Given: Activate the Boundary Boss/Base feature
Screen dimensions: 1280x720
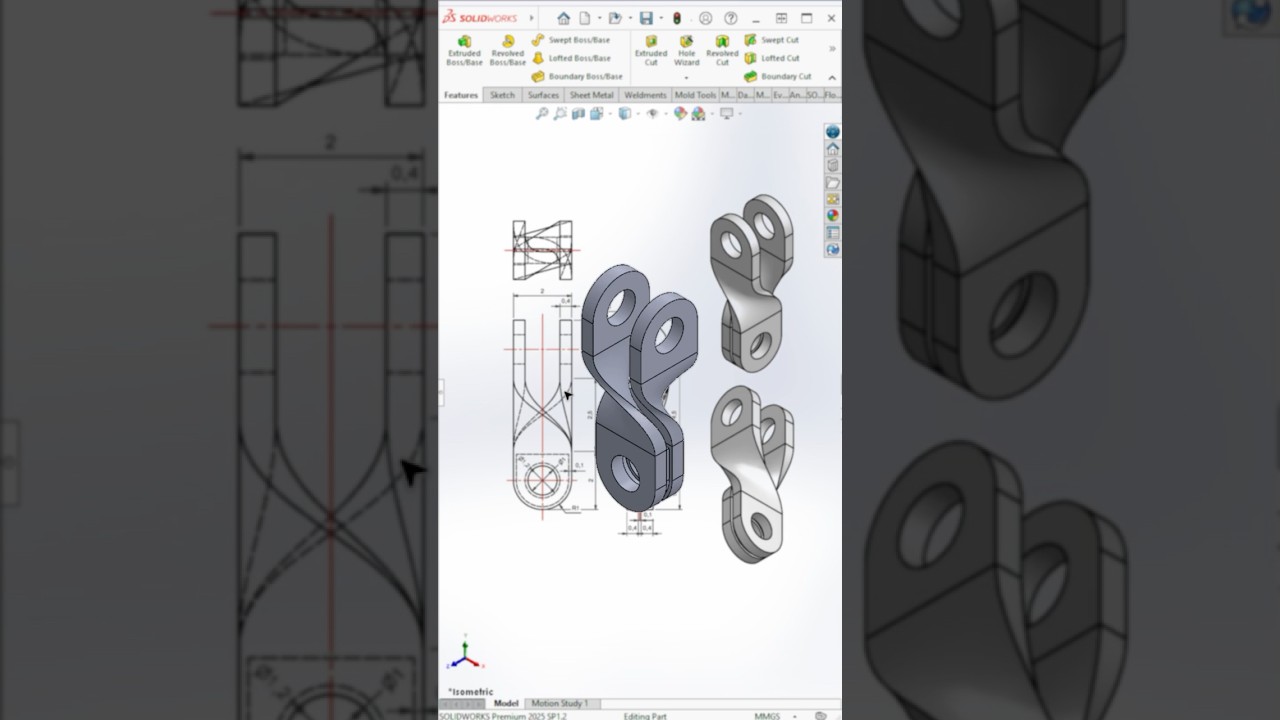Looking at the screenshot, I should 577,76.
